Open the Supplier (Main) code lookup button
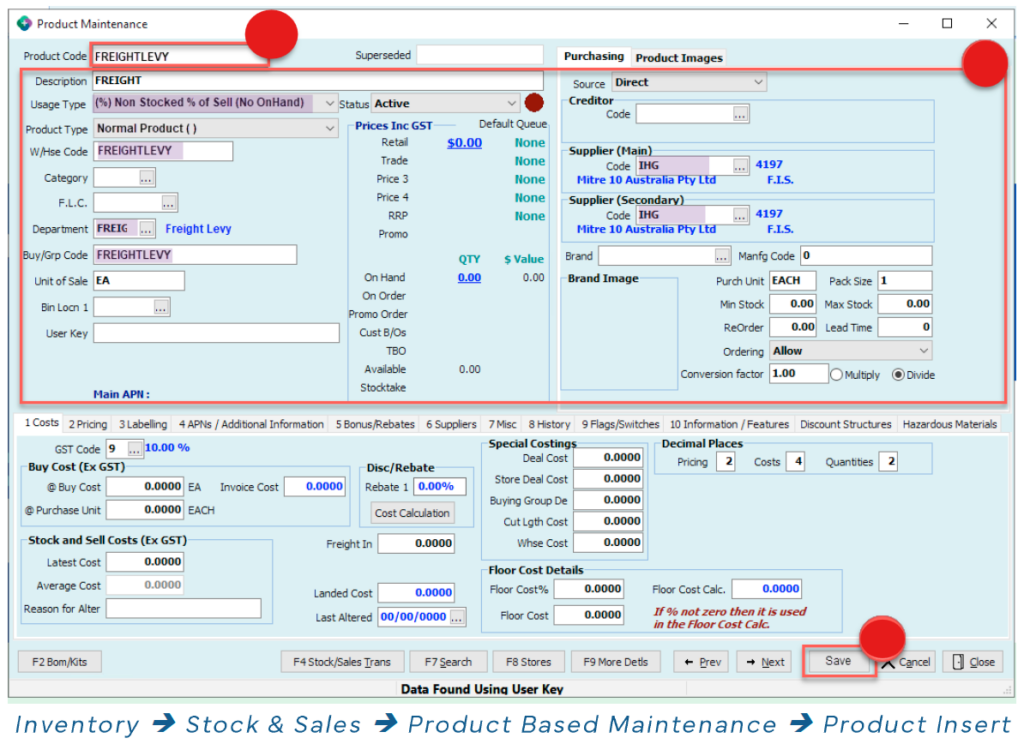Screen dimensions: 1024x744 click(740, 166)
